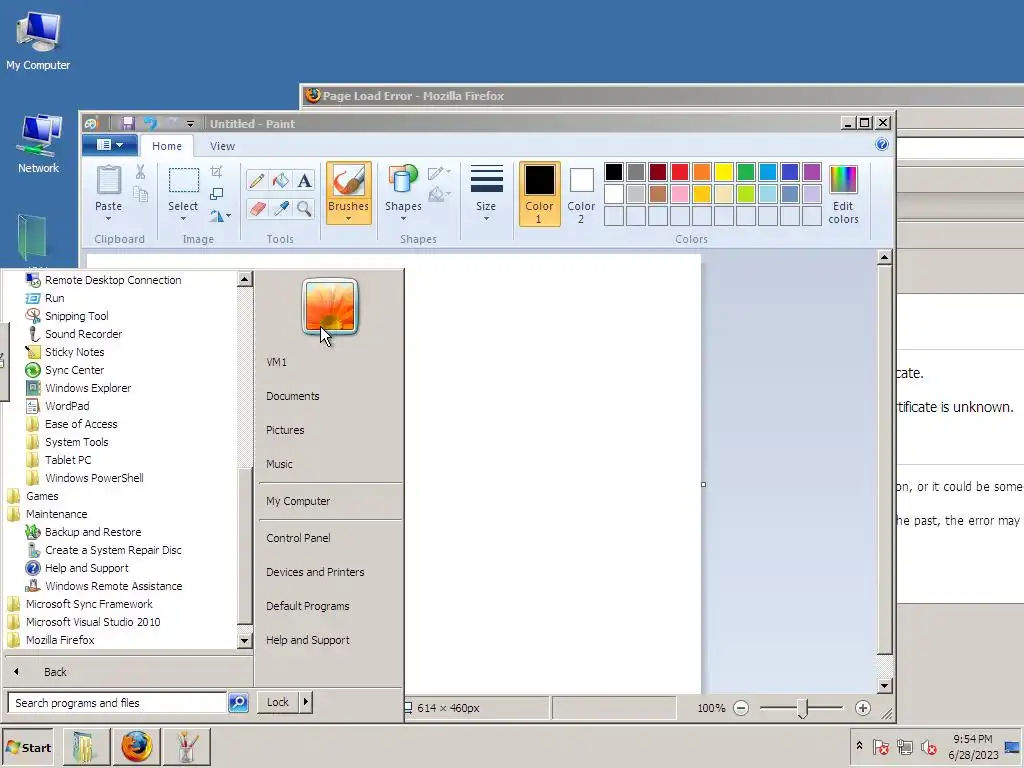Open Control Panel from Start menu
Viewport: 1024px width, 768px height.
[298, 538]
